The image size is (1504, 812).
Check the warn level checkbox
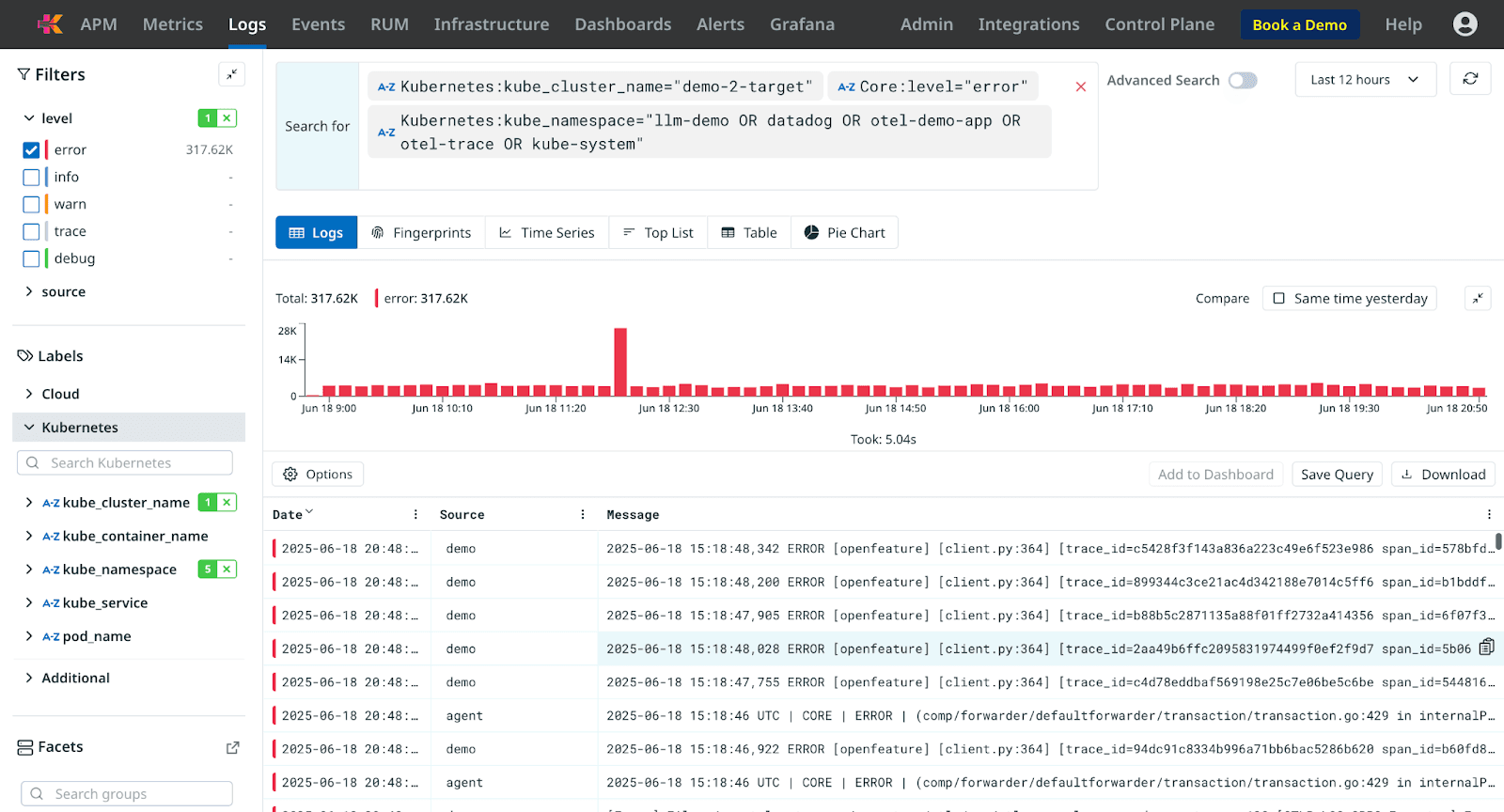coord(31,205)
